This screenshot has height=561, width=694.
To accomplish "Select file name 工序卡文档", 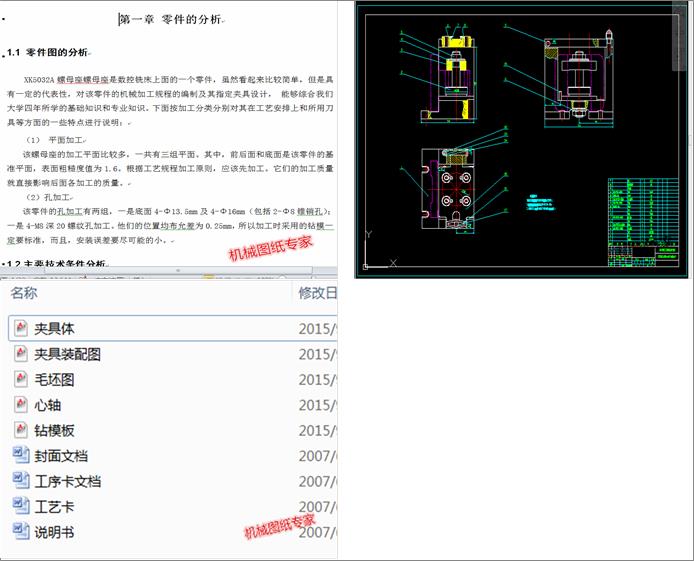I will 68,481.
